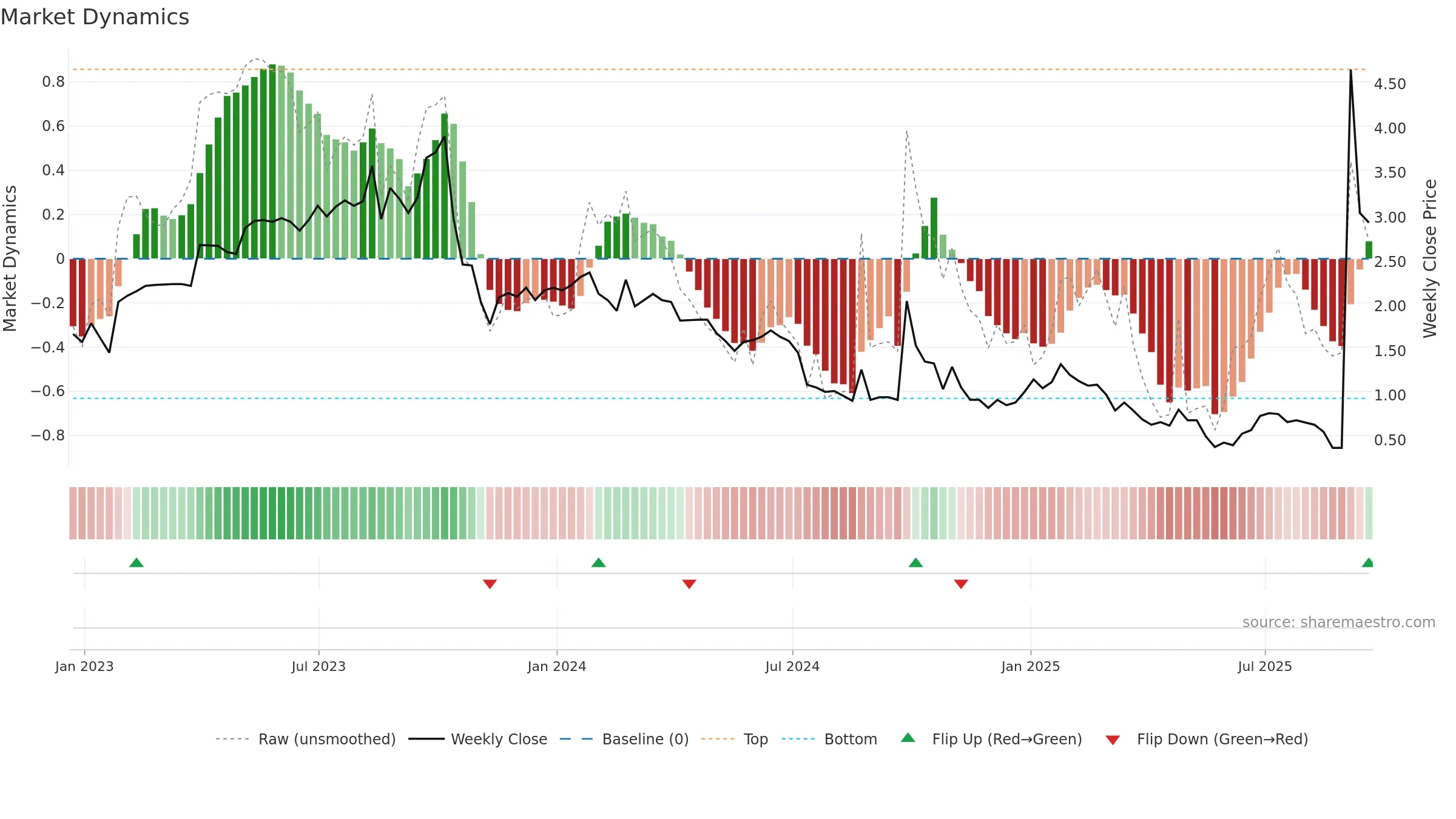Image resolution: width=1456 pixels, height=819 pixels.
Task: Click the red flip-down marker in spring 2024
Action: (x=689, y=584)
